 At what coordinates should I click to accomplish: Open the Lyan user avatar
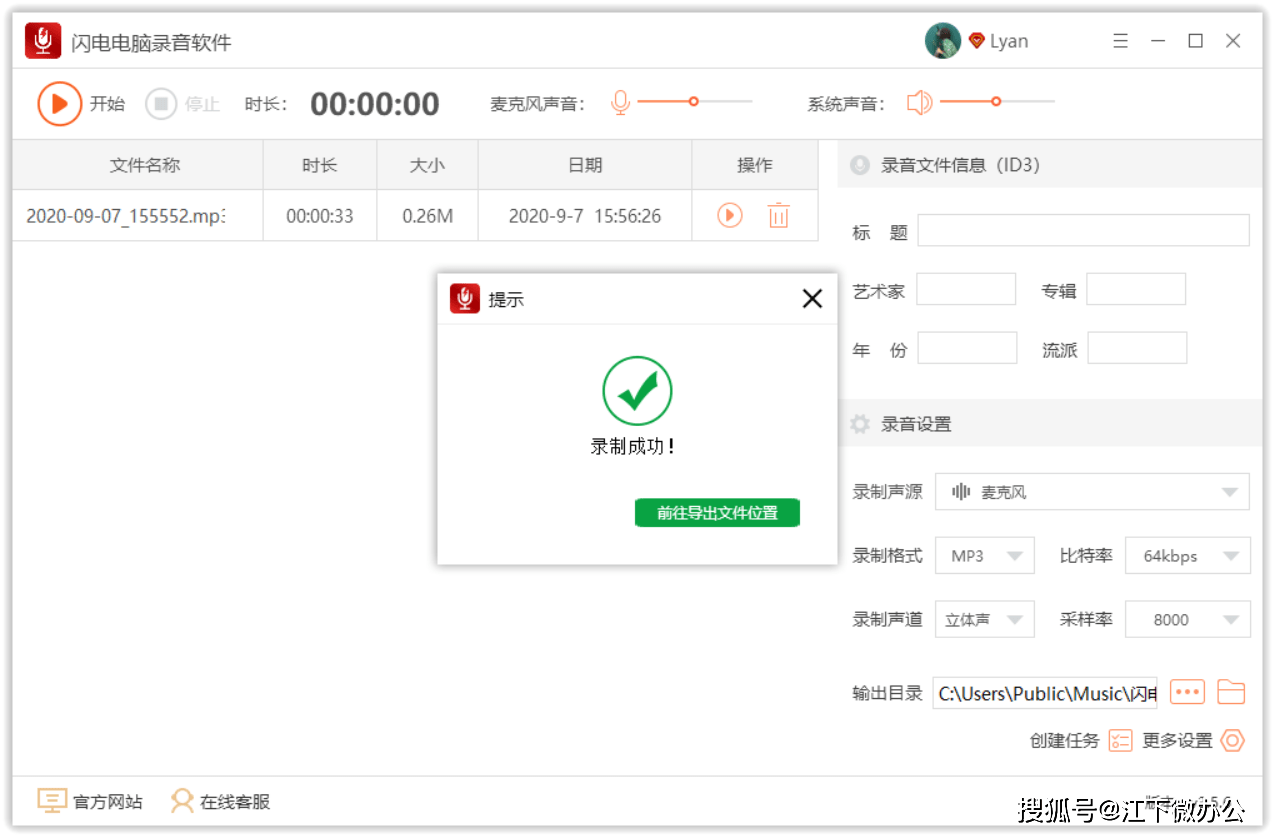[943, 41]
